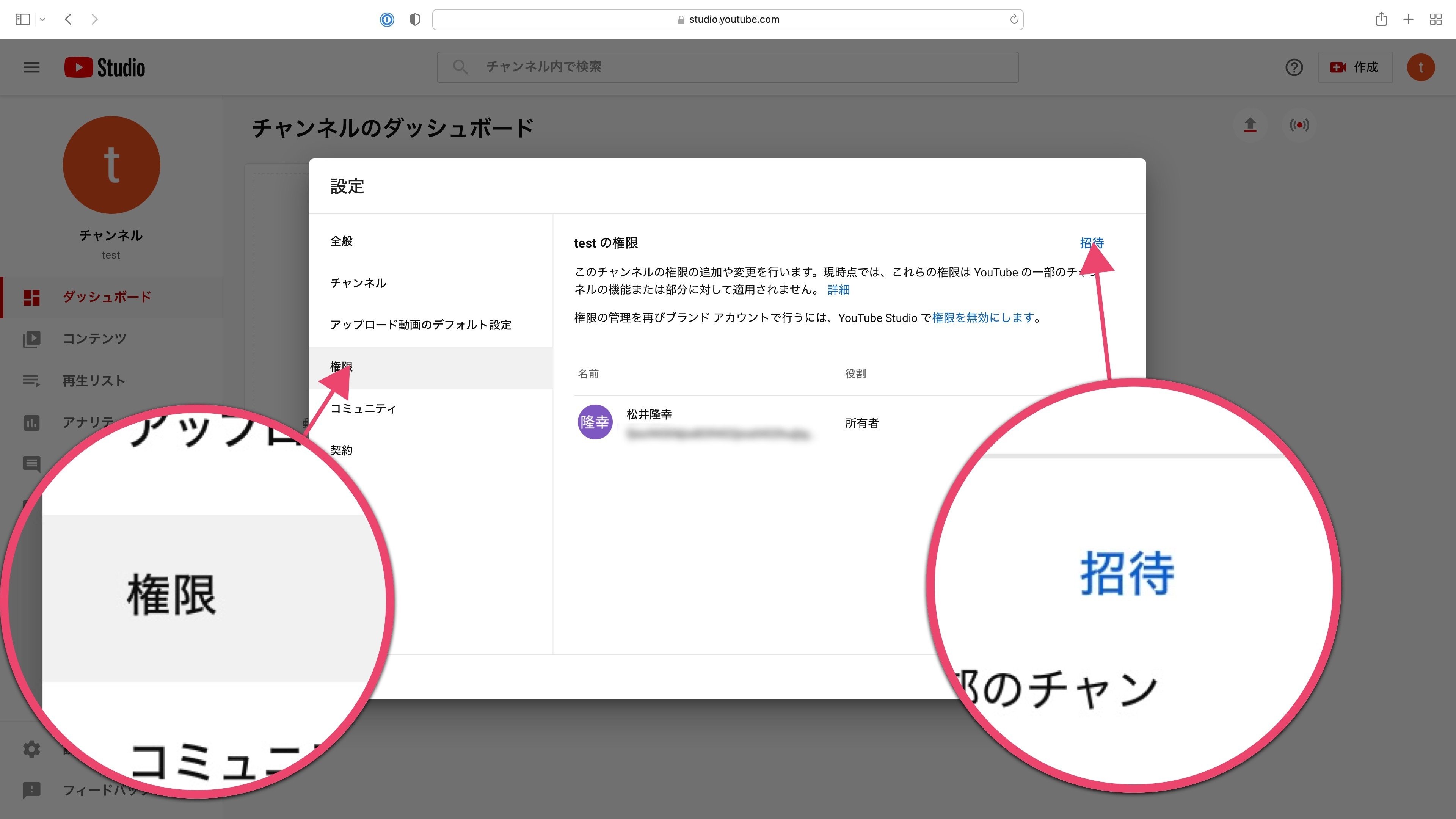Click チャンネルのダッシュボード page heading
Screen dimensions: 1456x819
[x=393, y=128]
